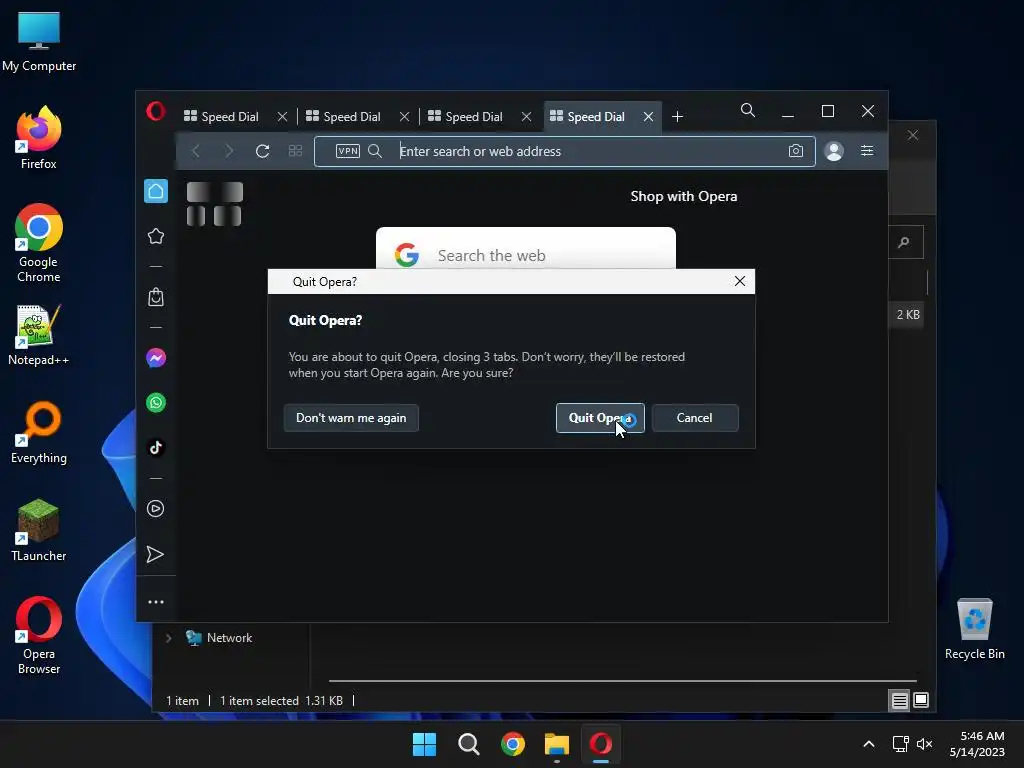1024x768 pixels.
Task: Open Speed Dial grid view icon in toolbar
Action: 295,152
